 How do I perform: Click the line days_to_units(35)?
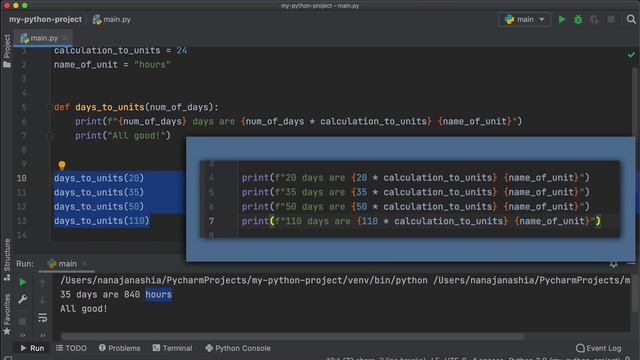point(99,192)
